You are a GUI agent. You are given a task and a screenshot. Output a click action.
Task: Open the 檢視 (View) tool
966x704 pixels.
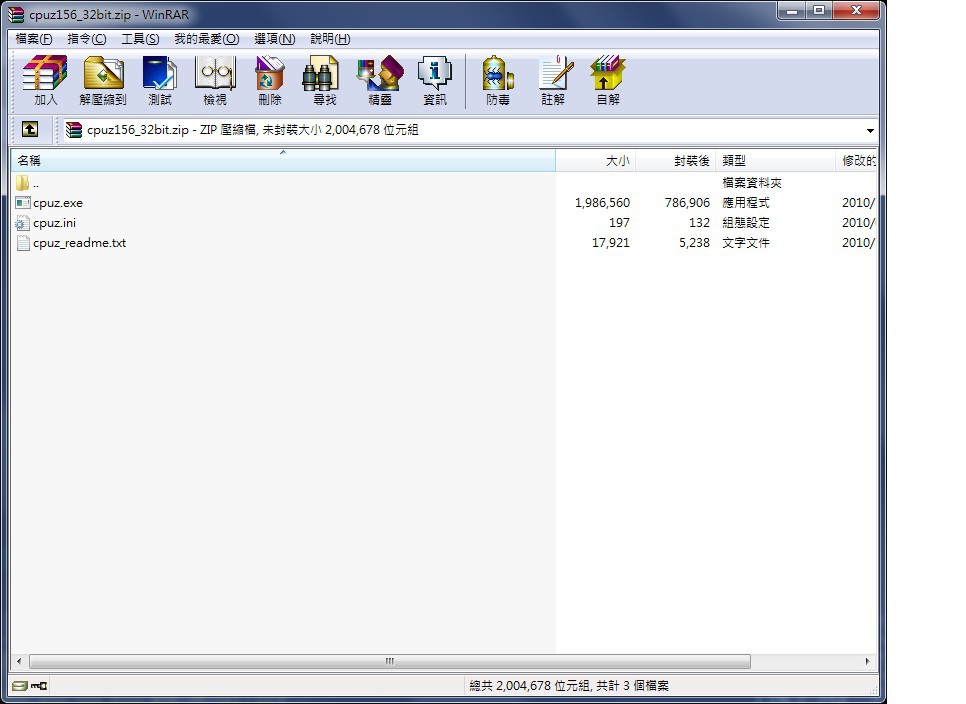pos(215,80)
